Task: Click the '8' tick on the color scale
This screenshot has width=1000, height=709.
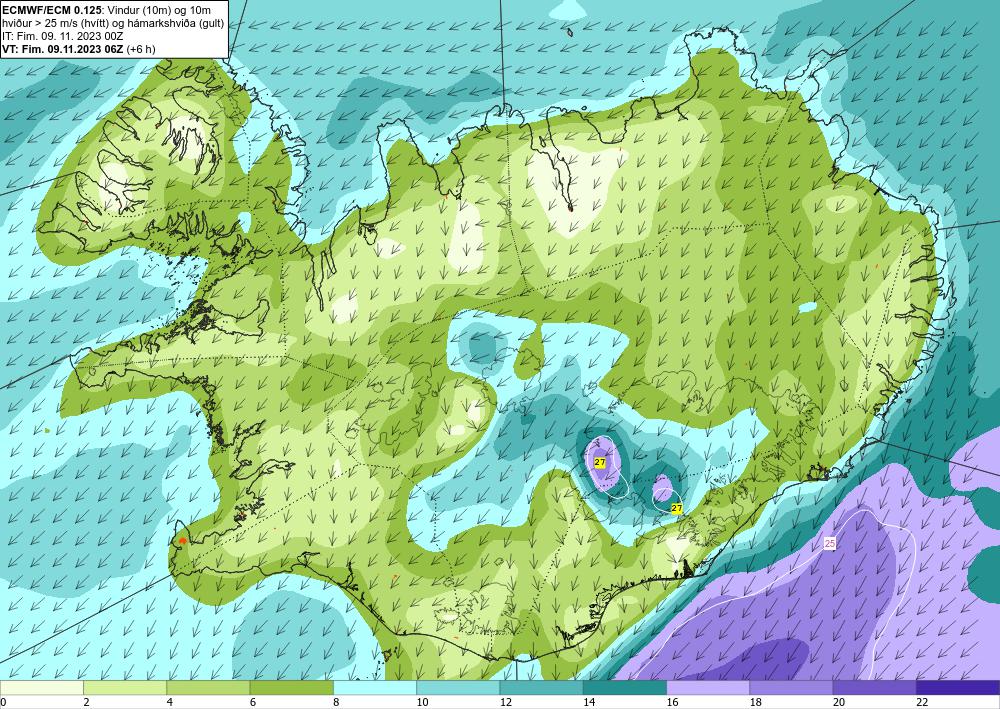Action: [336, 702]
